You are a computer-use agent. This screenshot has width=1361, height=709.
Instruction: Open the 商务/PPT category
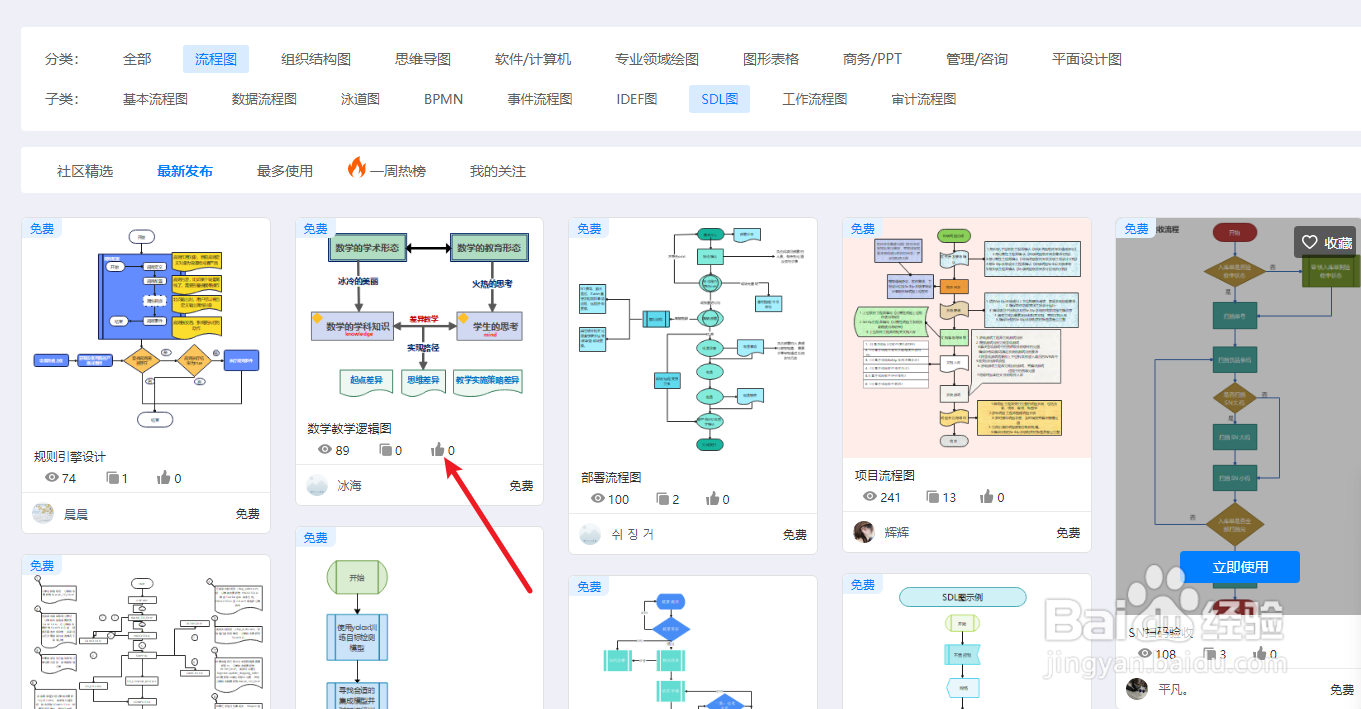[x=871, y=59]
